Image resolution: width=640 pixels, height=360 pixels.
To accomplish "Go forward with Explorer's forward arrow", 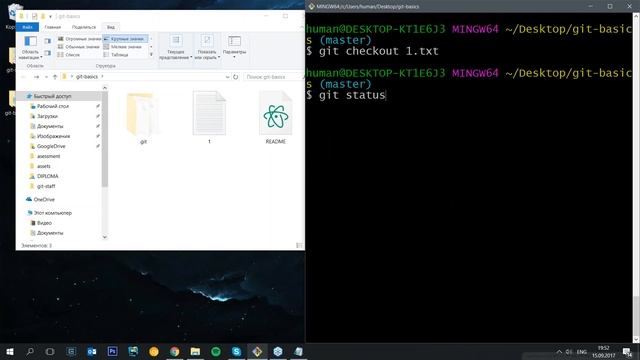I will (36, 77).
